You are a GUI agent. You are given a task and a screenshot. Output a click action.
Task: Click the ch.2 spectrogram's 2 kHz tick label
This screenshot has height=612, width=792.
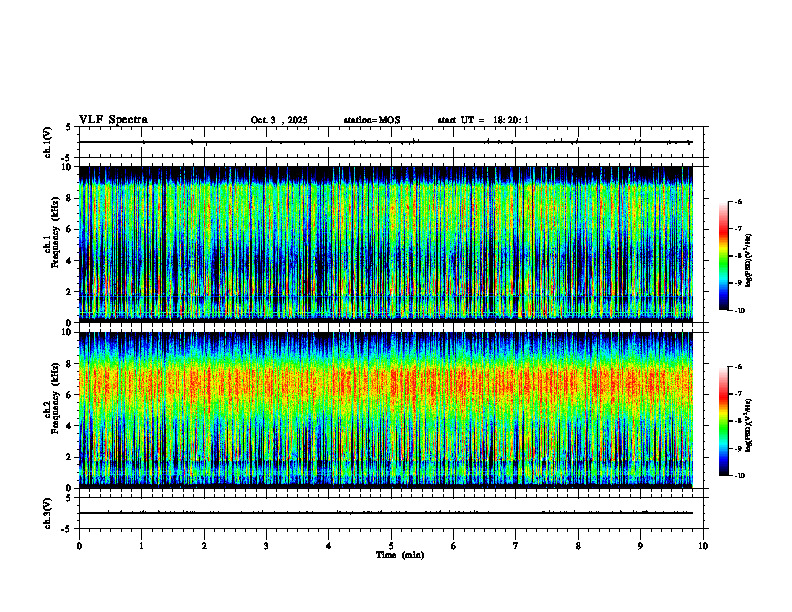pyautogui.click(x=69, y=457)
